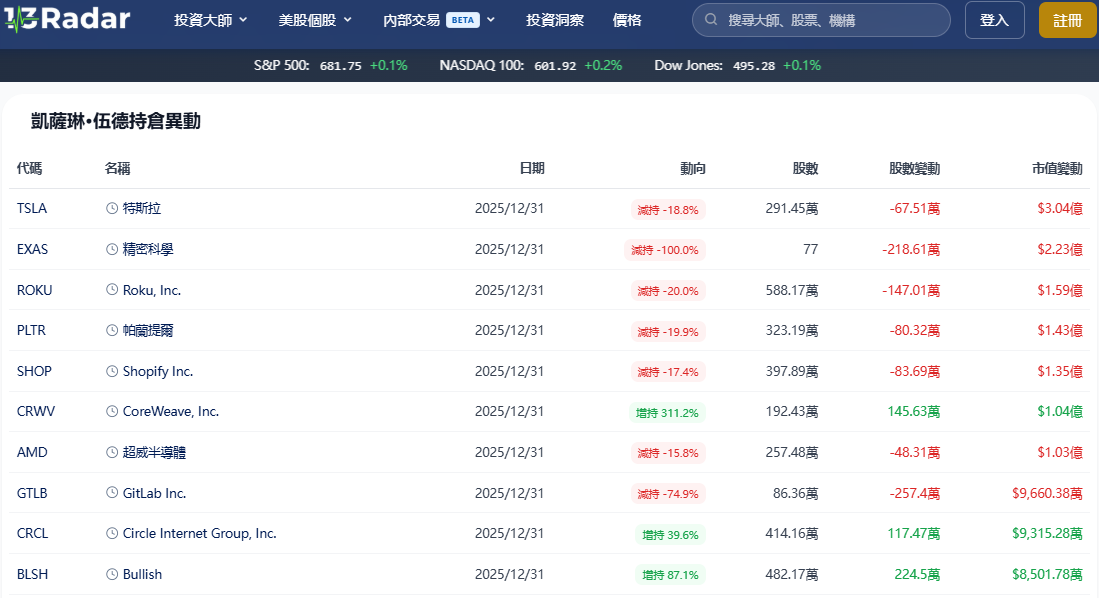Click the 13Radar logo
The height and width of the screenshot is (598, 1099).
click(x=67, y=20)
